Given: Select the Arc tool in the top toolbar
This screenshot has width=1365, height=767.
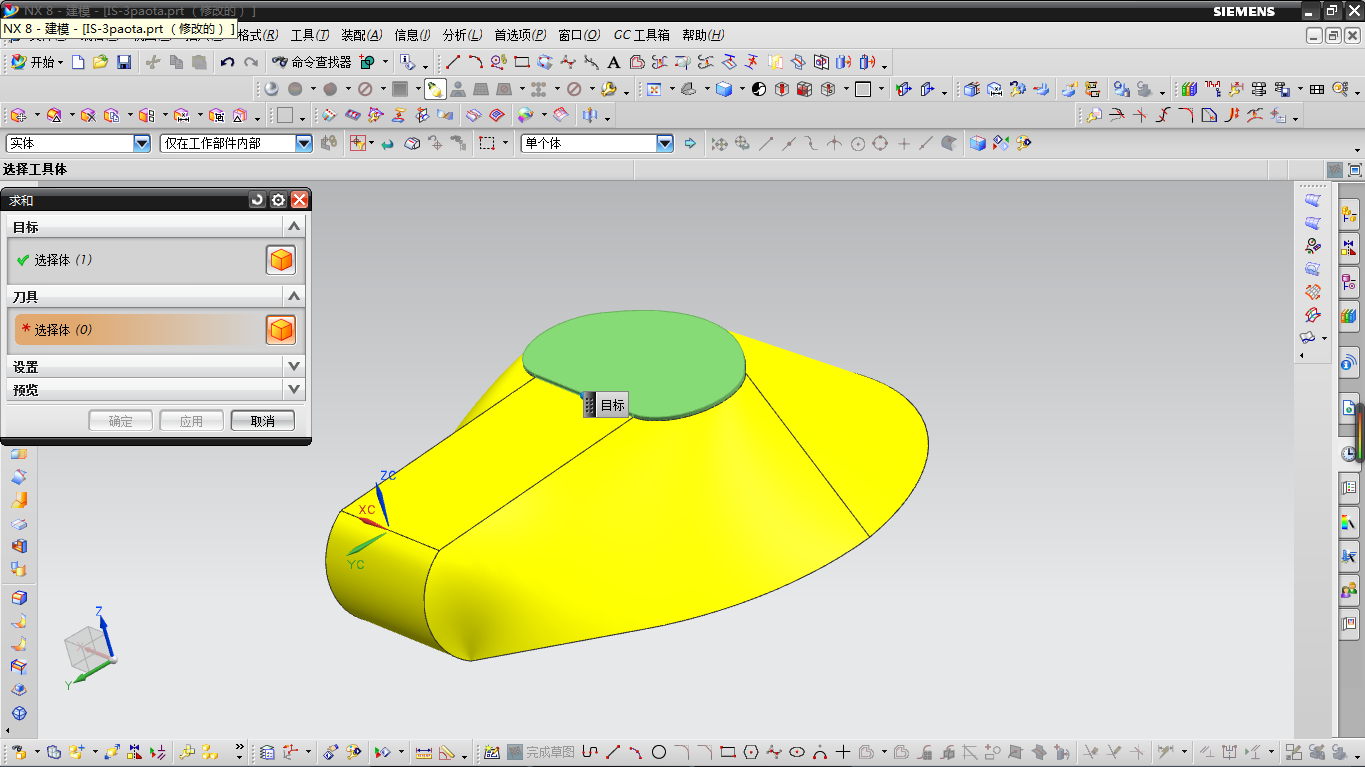Looking at the screenshot, I should click(x=476, y=62).
